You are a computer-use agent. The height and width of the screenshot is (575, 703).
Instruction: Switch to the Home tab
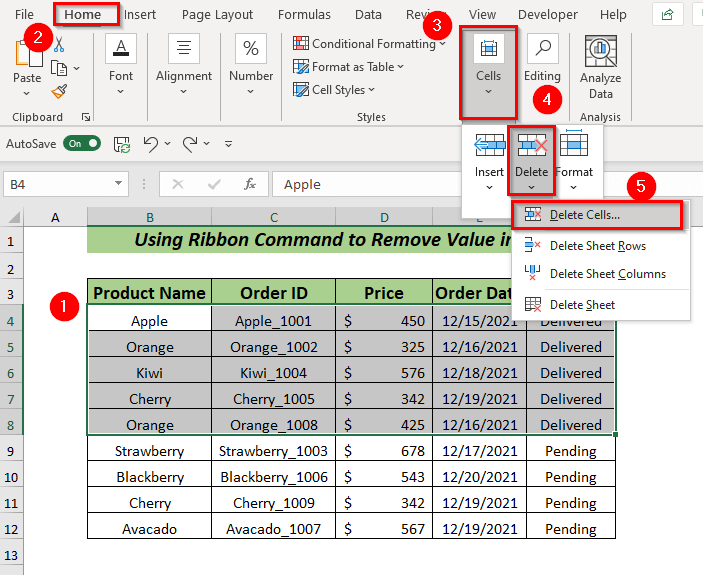[82, 14]
